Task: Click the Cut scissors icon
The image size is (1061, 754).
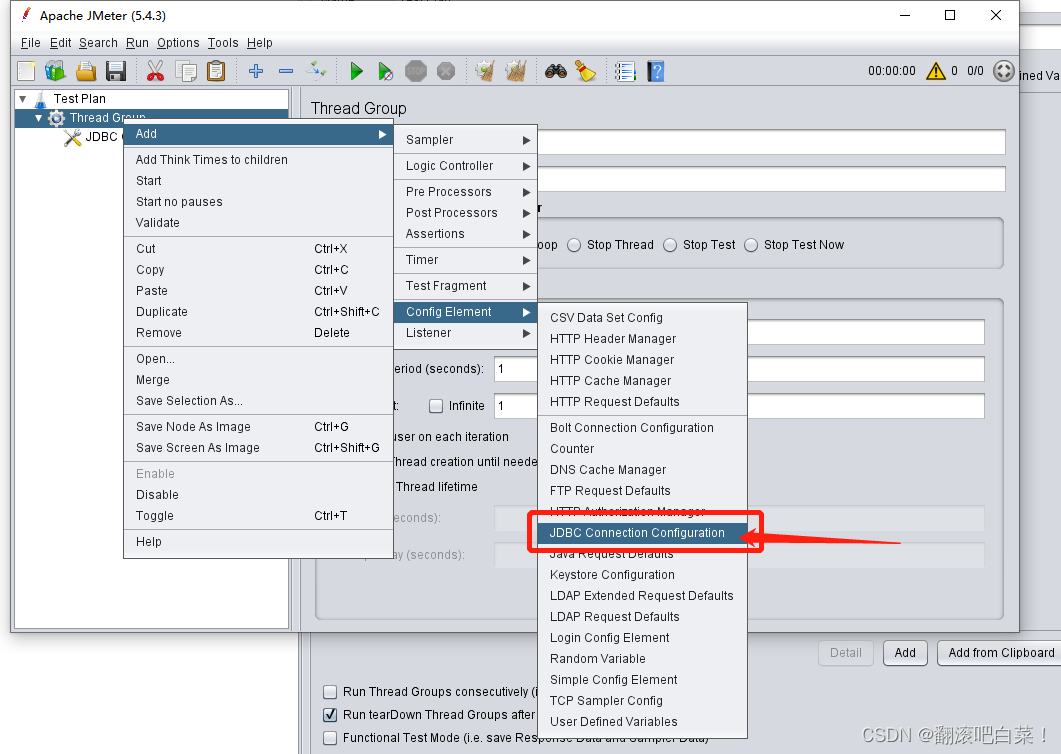Action: tap(155, 70)
